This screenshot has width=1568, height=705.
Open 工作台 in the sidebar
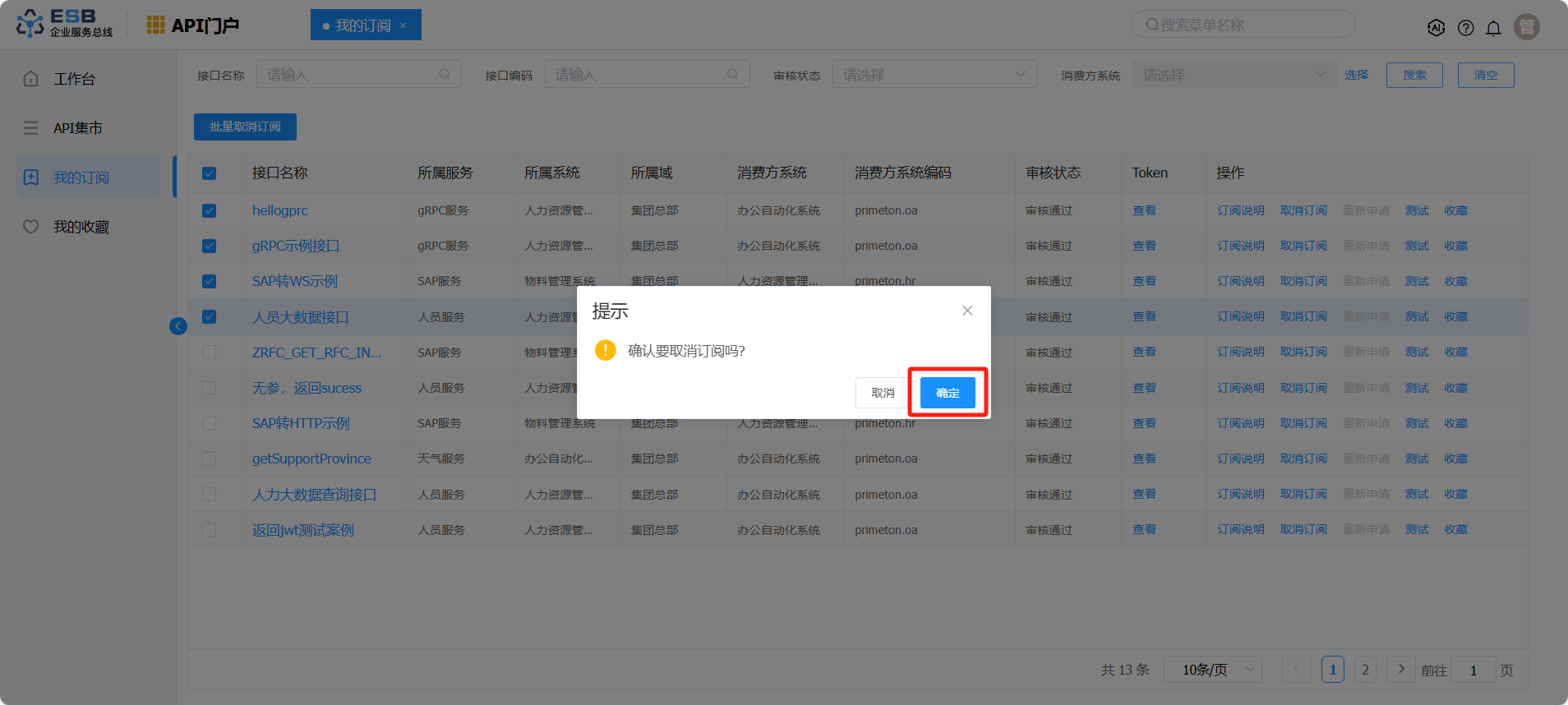(x=74, y=79)
